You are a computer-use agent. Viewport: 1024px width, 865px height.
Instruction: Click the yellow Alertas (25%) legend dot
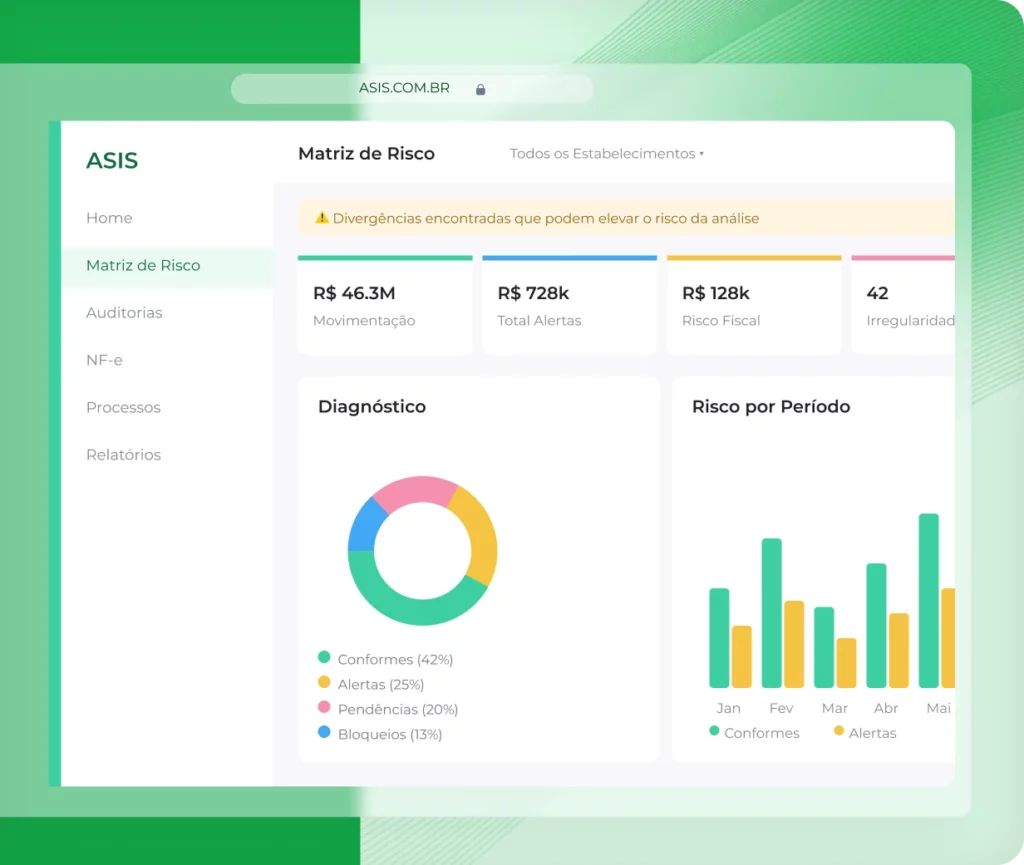324,682
